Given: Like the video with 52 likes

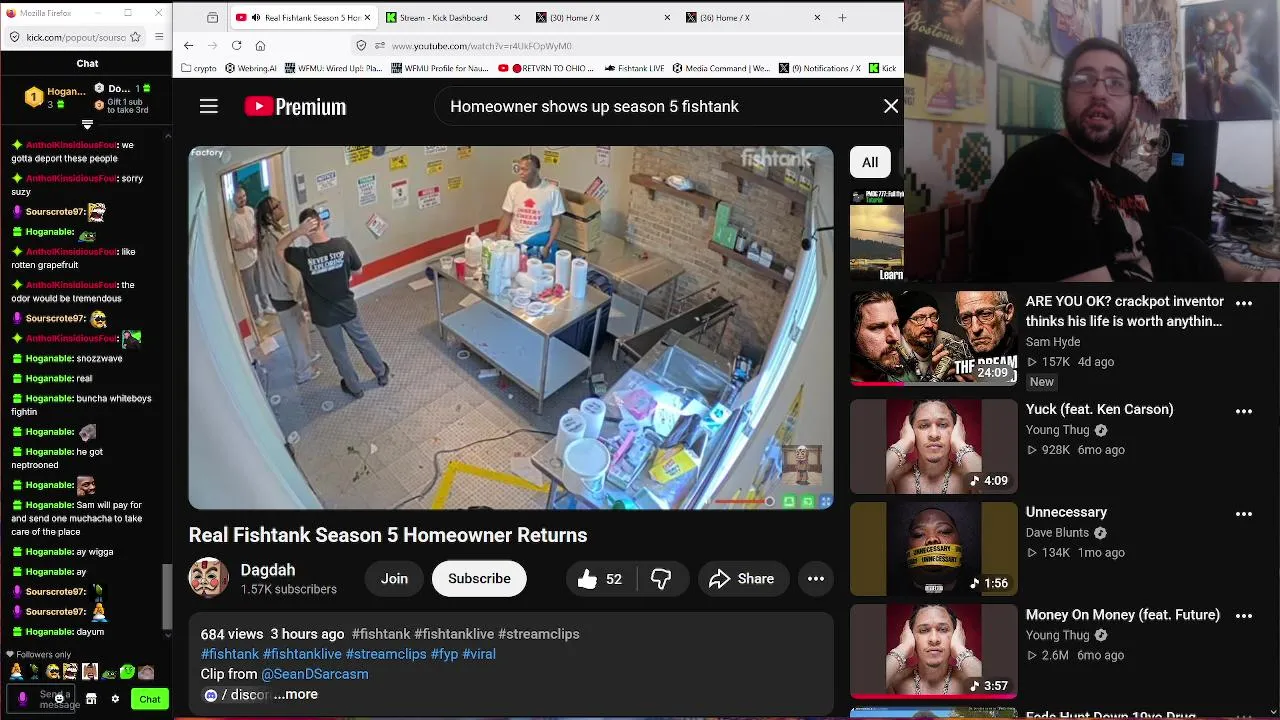Looking at the screenshot, I should click(x=600, y=579).
